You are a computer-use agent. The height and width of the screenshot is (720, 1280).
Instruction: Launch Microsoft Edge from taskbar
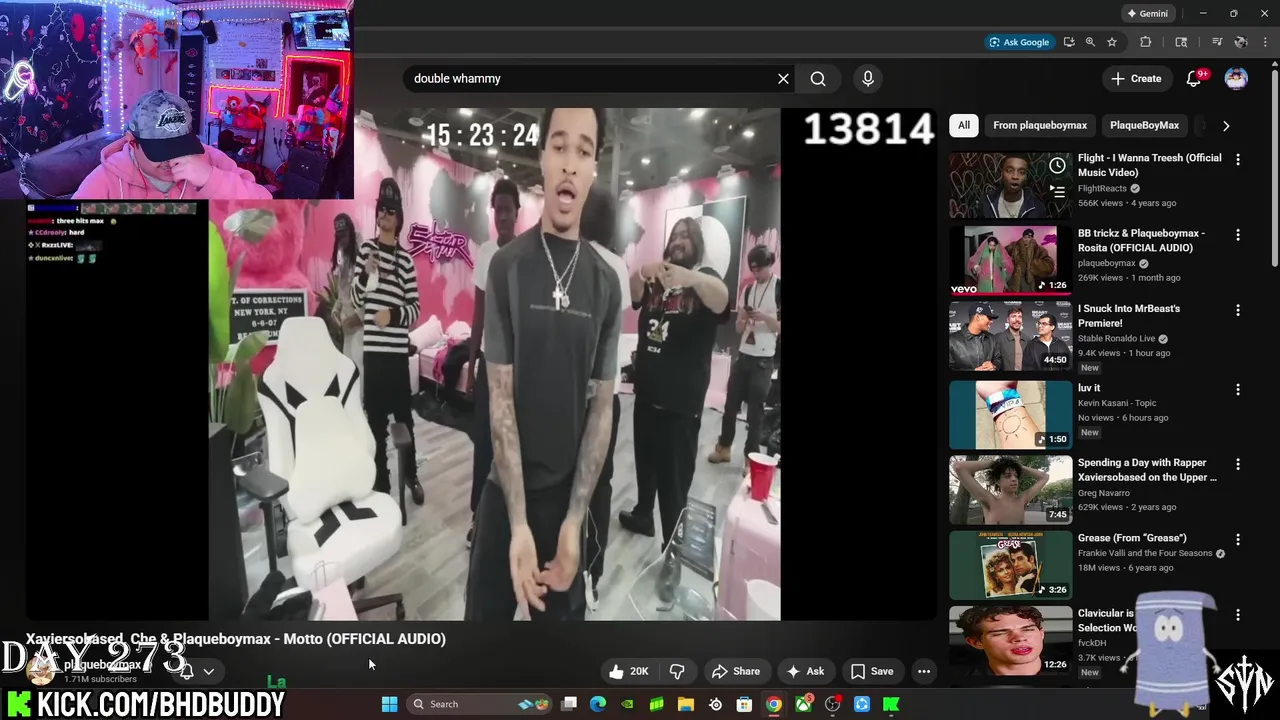coord(598,704)
